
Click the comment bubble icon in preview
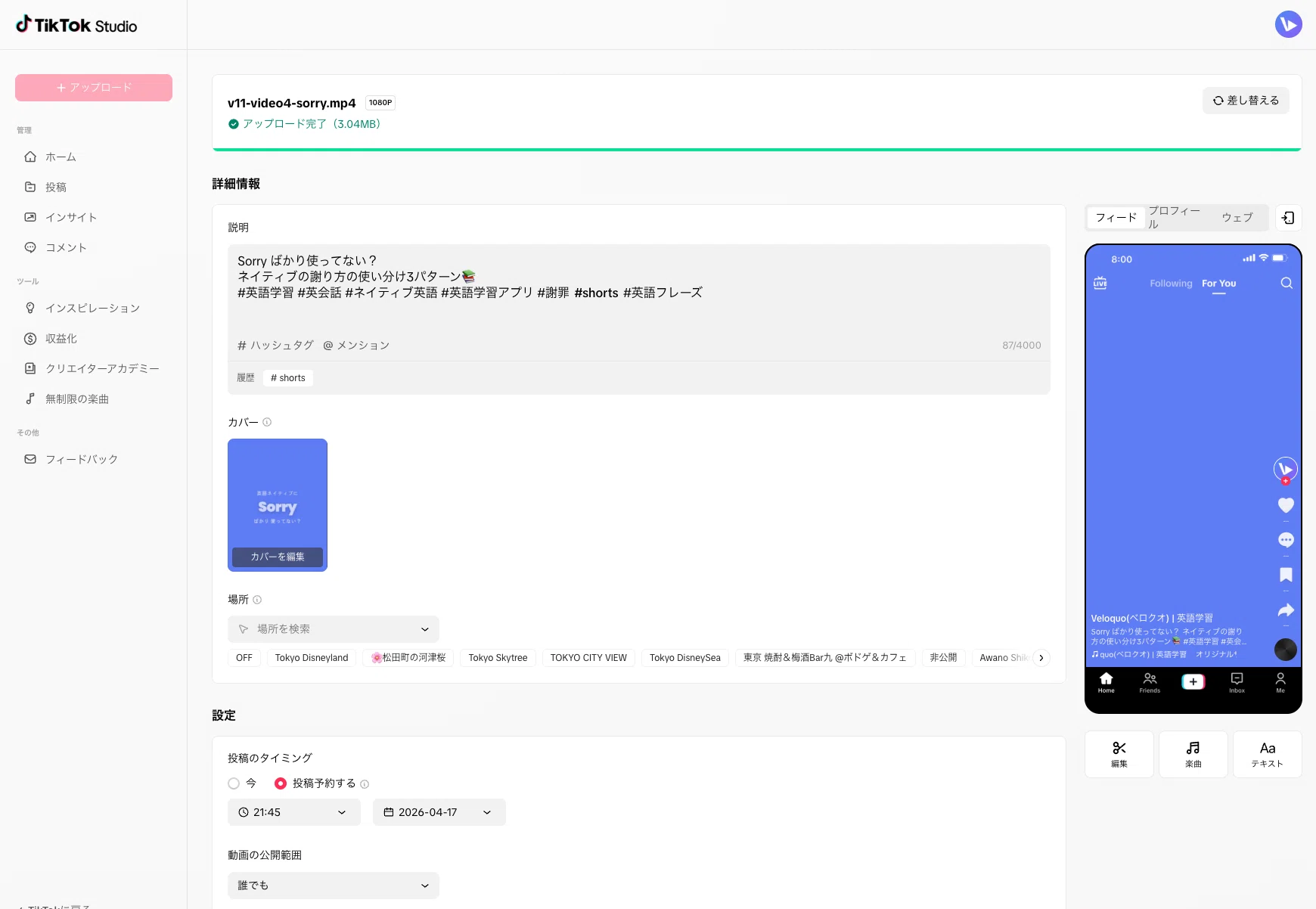1286,540
